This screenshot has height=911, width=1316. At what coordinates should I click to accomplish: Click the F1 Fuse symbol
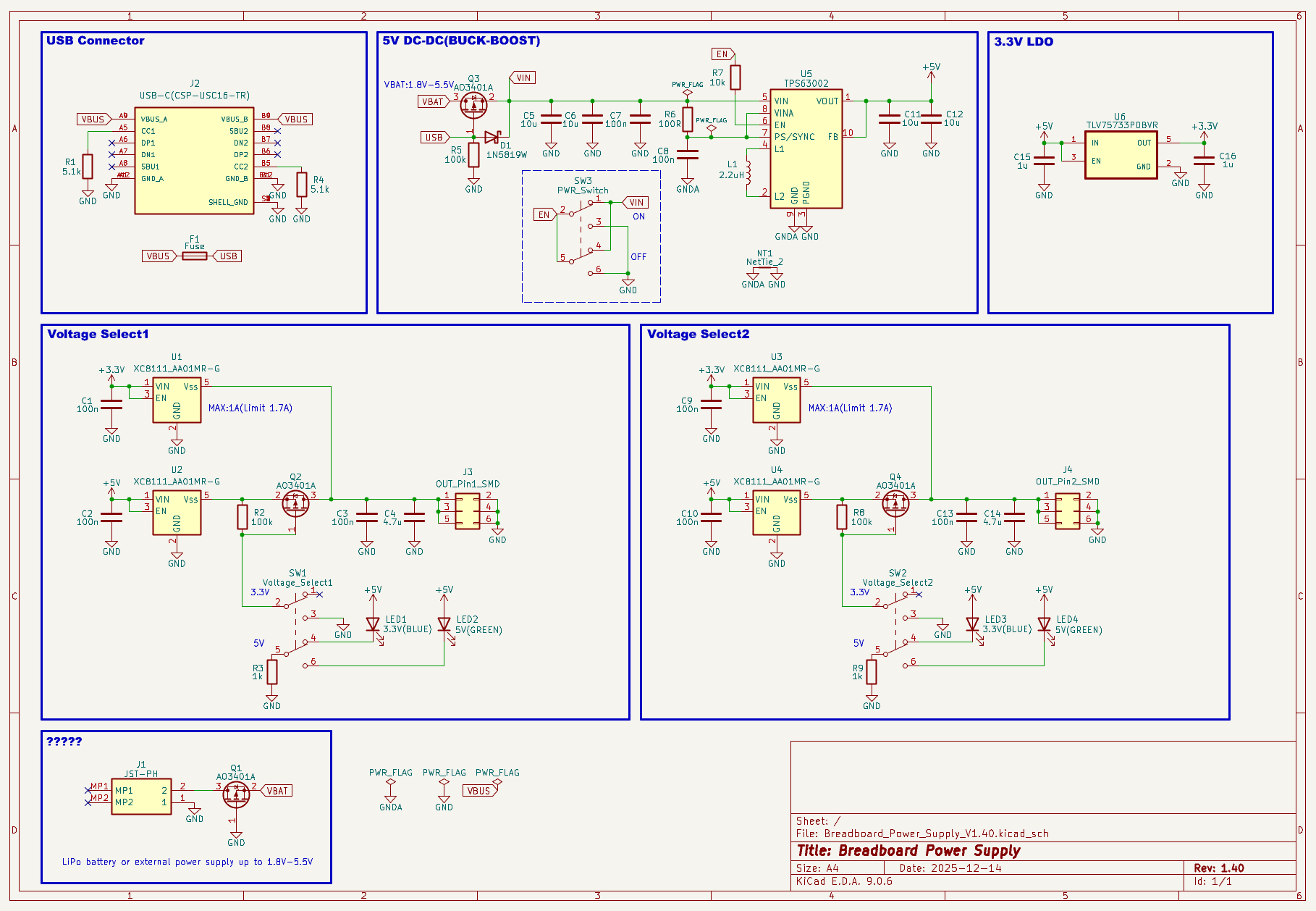pos(194,256)
